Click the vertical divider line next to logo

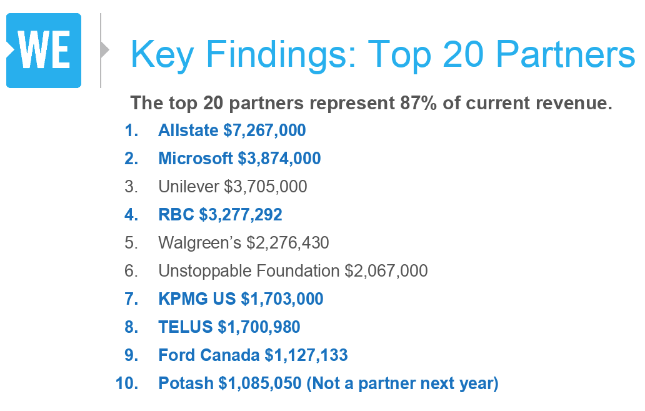pyautogui.click(x=100, y=50)
